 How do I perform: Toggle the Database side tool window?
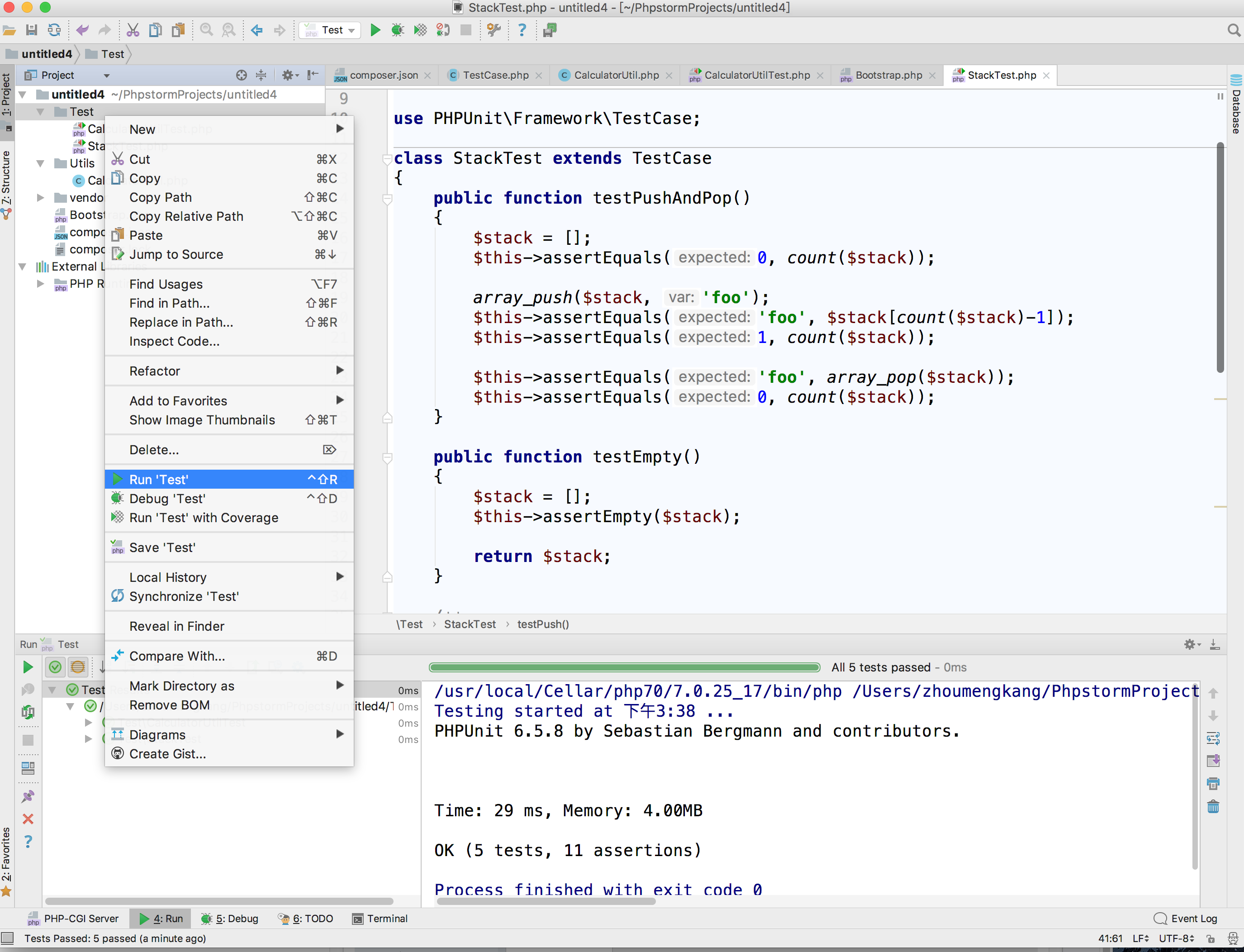[x=1236, y=104]
